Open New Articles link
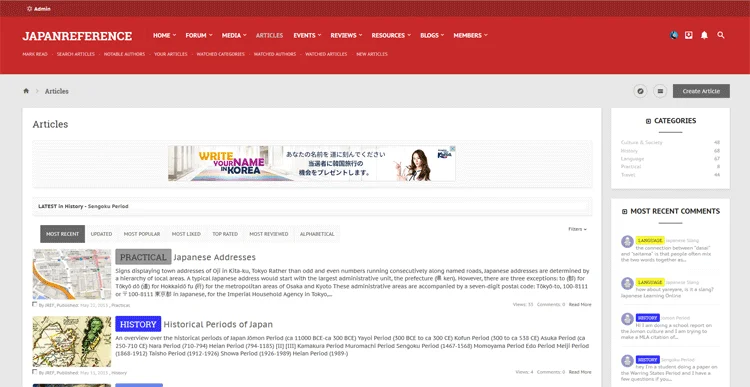The width and height of the screenshot is (750, 387). [x=372, y=54]
